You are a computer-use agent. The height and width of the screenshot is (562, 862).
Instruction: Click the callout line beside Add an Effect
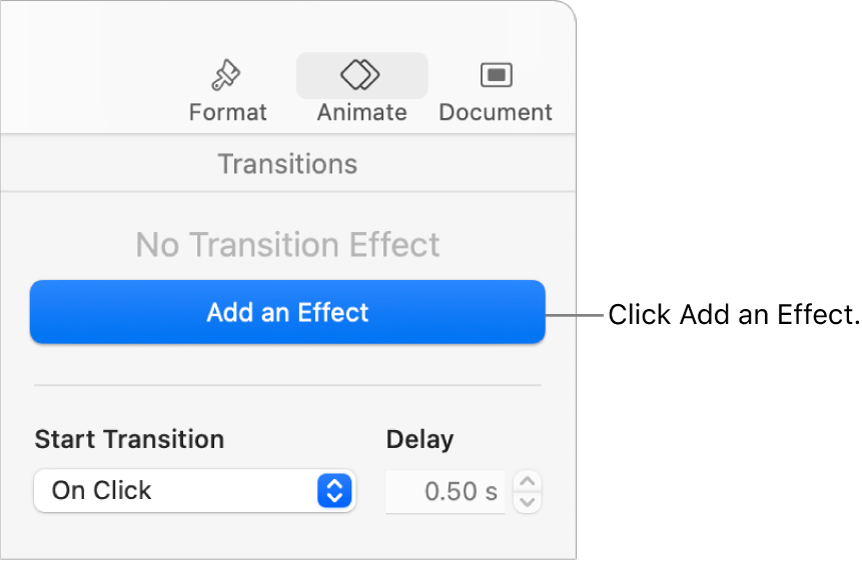coord(575,315)
